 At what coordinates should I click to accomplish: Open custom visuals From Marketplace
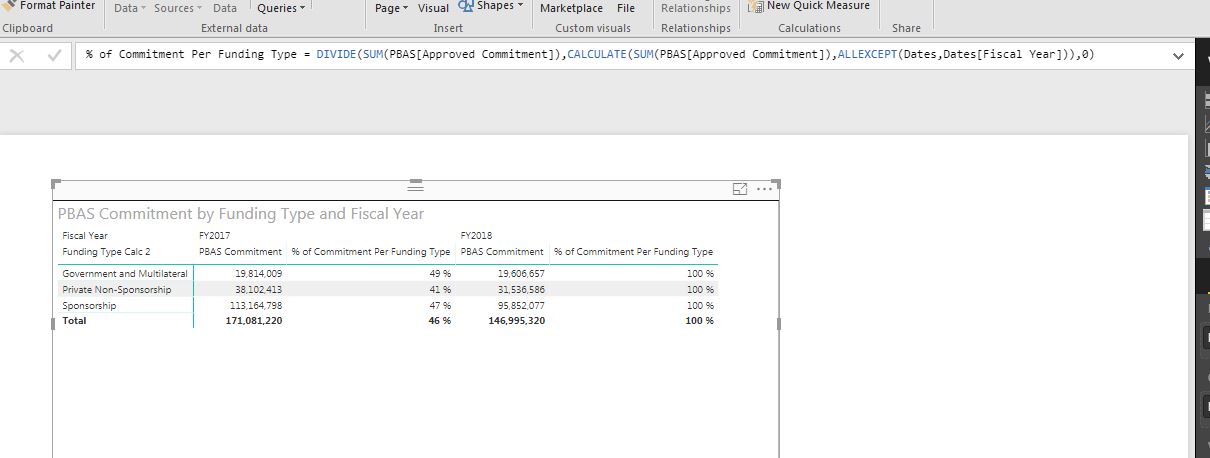coord(571,8)
